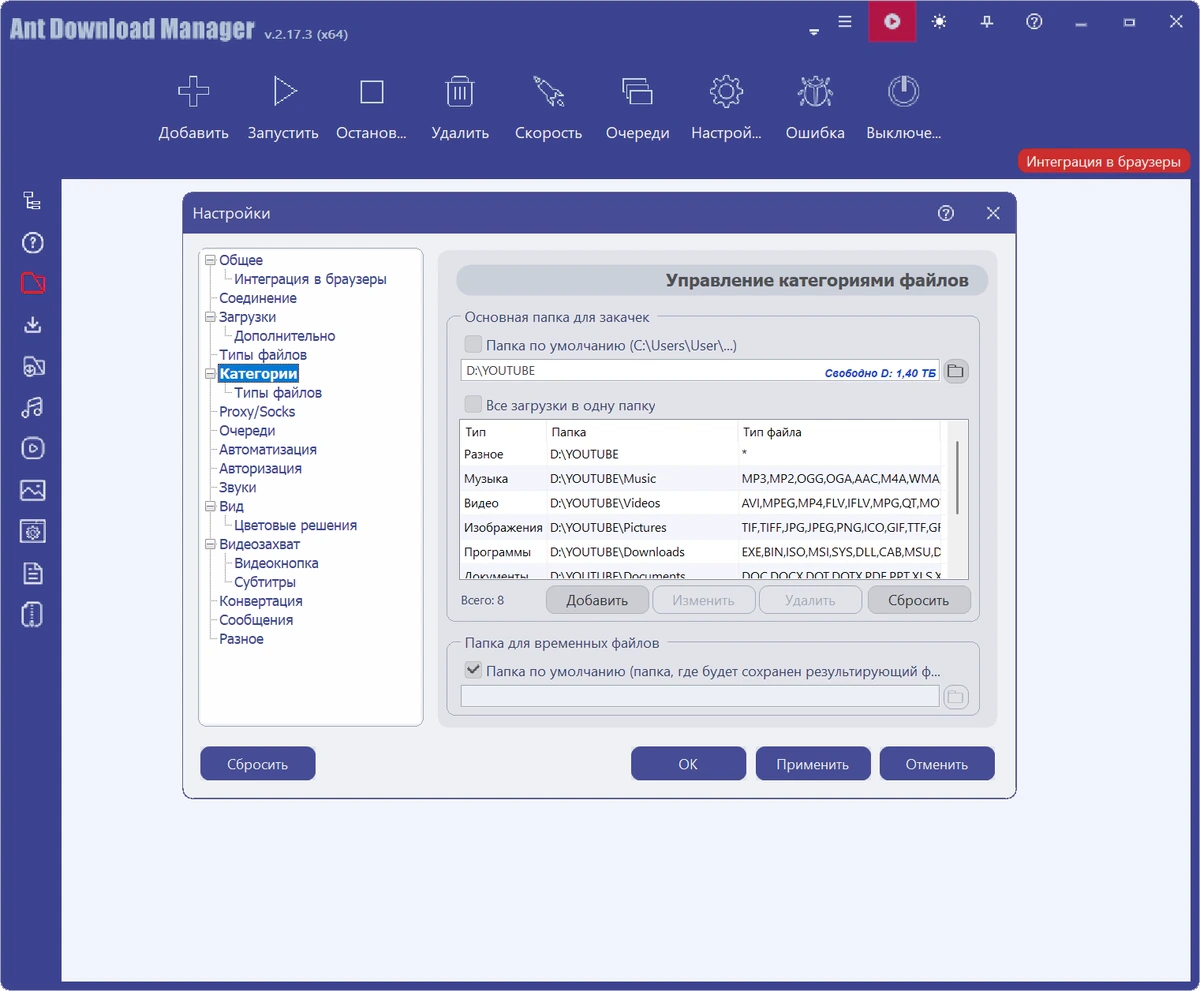
Task: Select the Изображения category row
Action: tap(700, 527)
